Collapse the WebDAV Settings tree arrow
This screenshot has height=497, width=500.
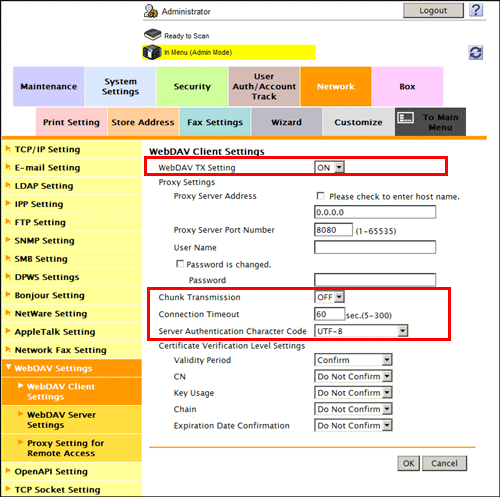(x=9, y=367)
